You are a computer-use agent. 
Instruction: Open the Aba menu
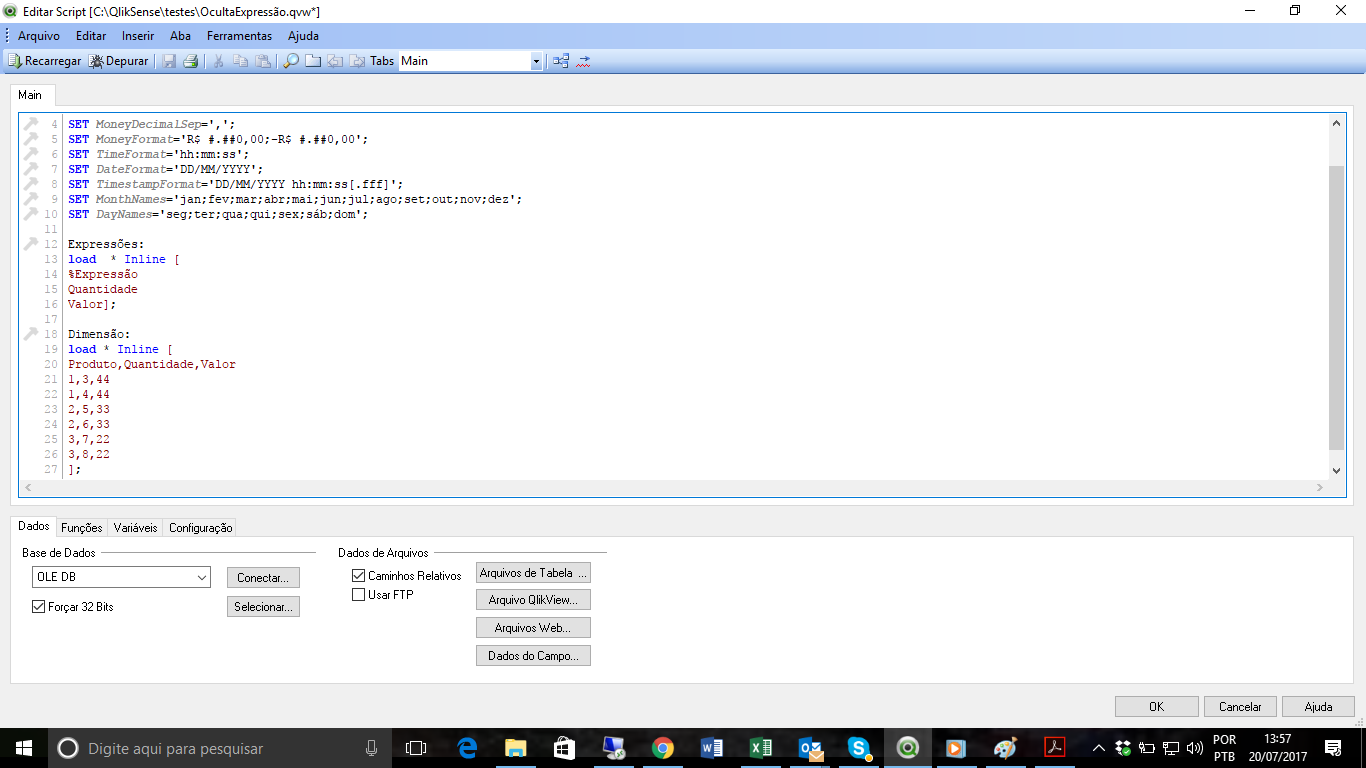(x=180, y=36)
